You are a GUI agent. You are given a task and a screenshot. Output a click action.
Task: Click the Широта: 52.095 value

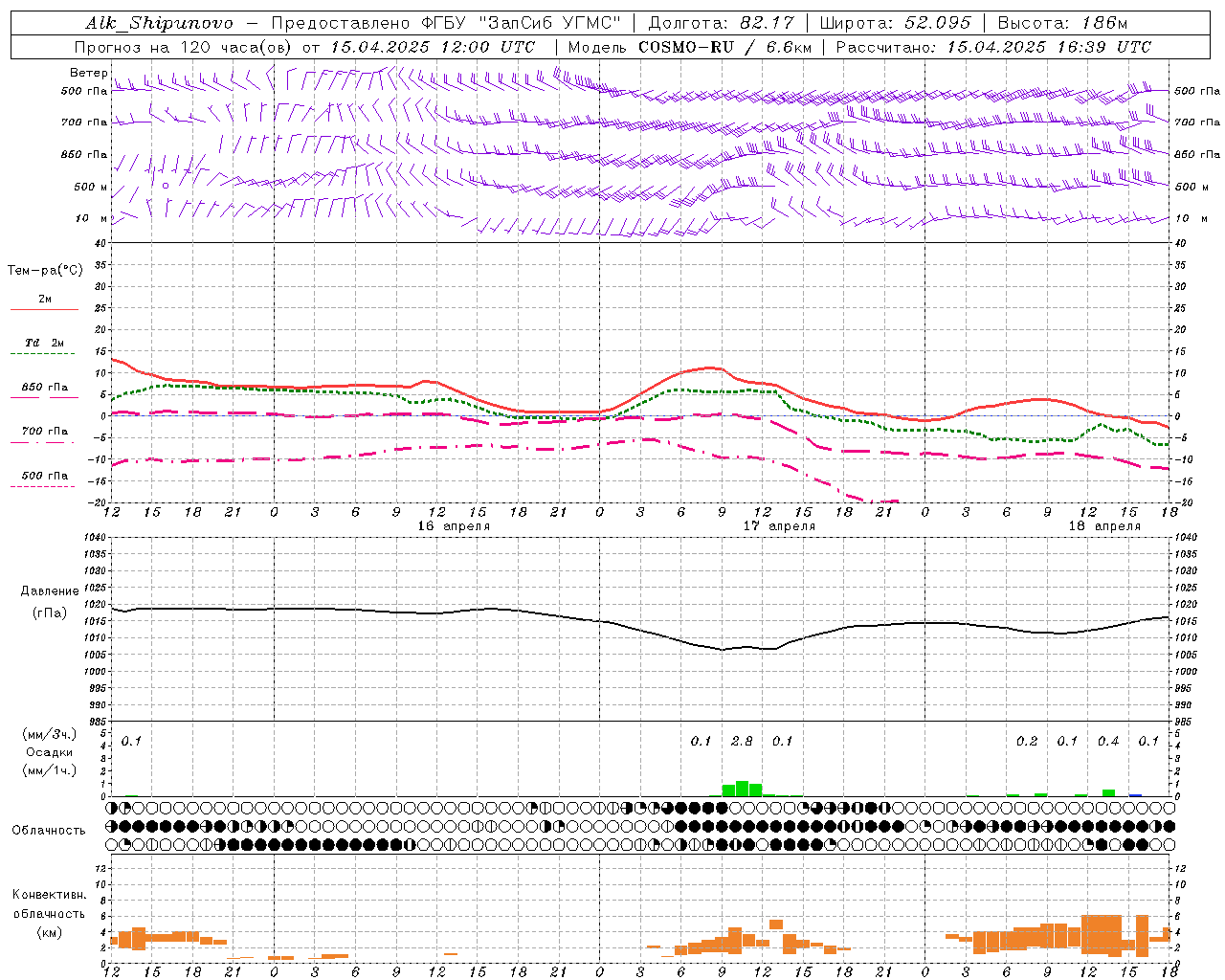tap(896, 23)
